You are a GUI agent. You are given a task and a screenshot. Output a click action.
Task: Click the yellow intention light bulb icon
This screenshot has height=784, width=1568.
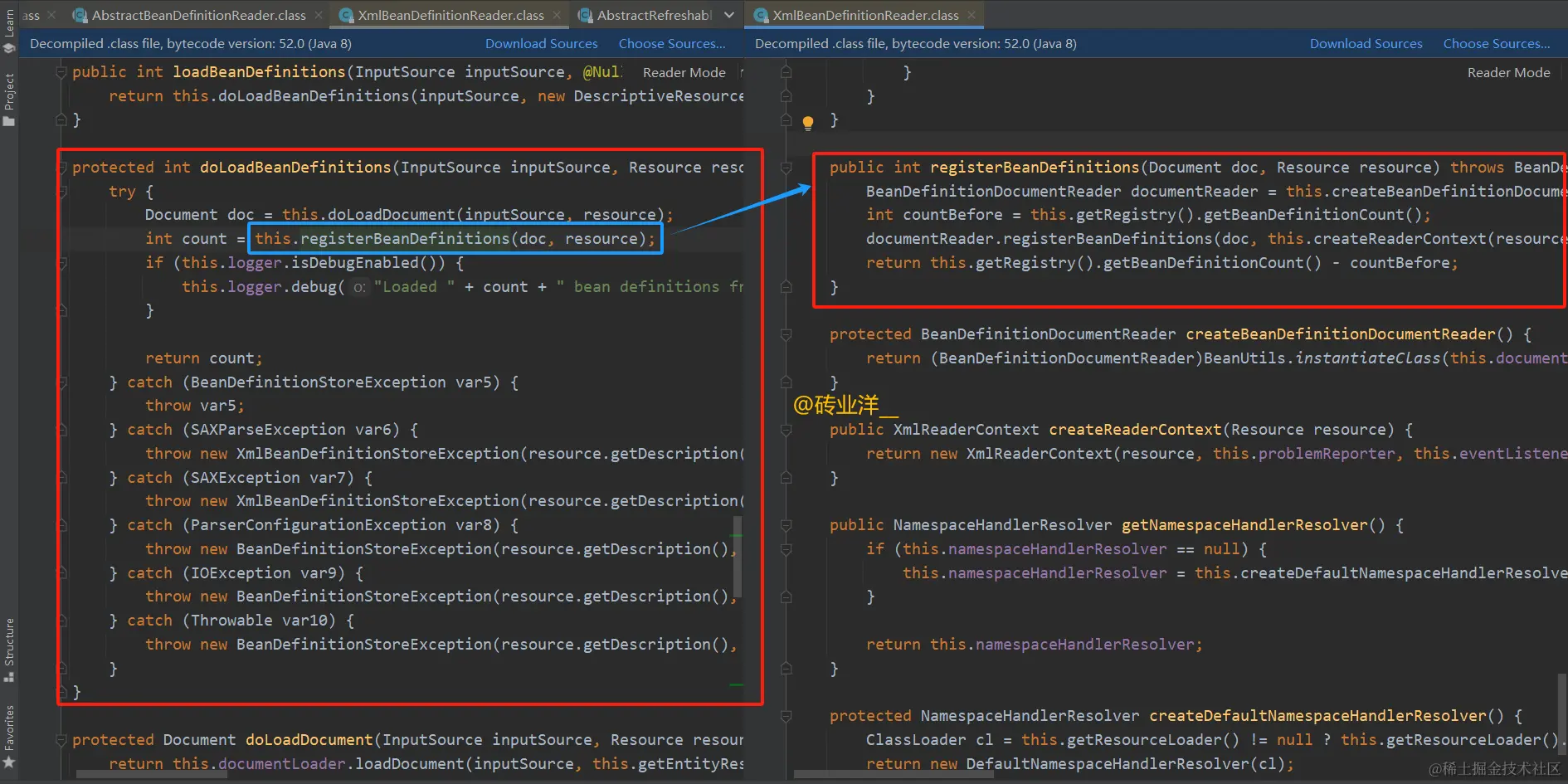click(x=808, y=123)
